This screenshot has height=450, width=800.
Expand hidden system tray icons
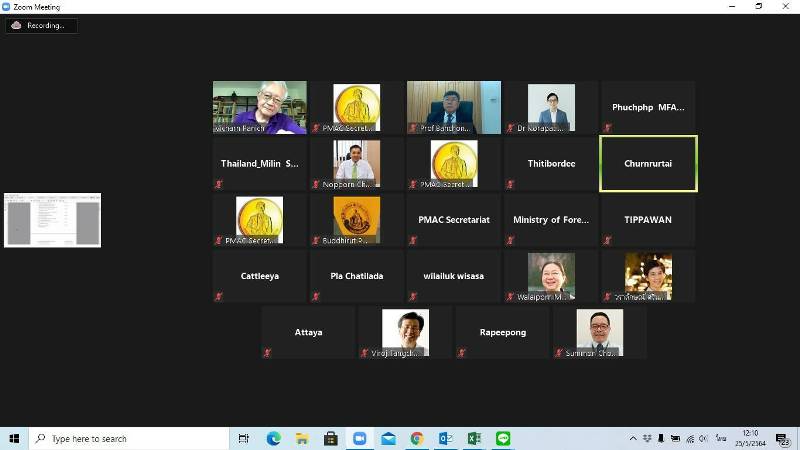coord(633,438)
